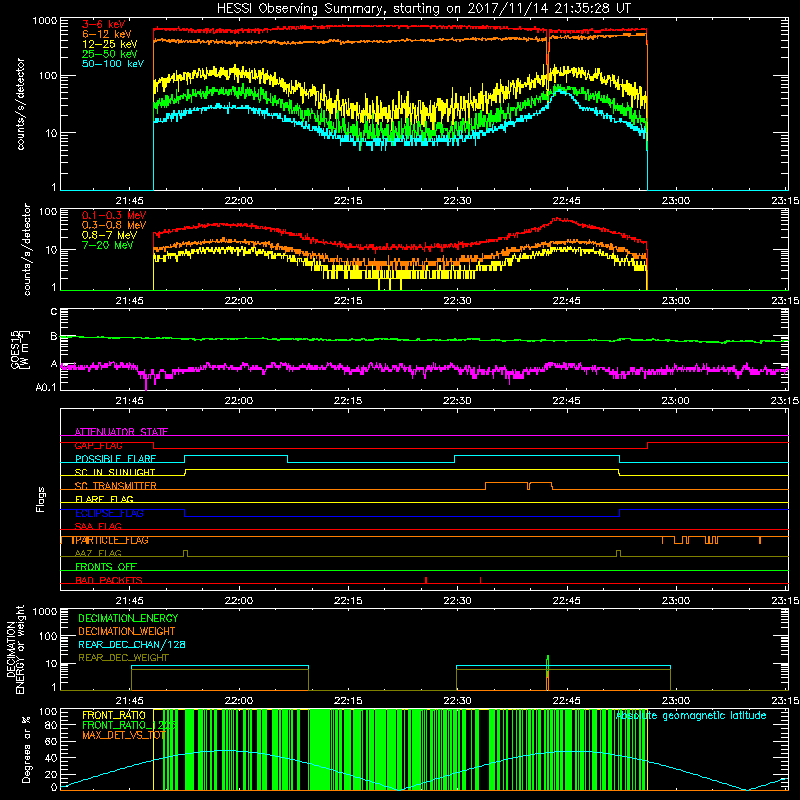Click the vertical Flags axis title
This screenshot has height=800, width=800.
pos(41,499)
